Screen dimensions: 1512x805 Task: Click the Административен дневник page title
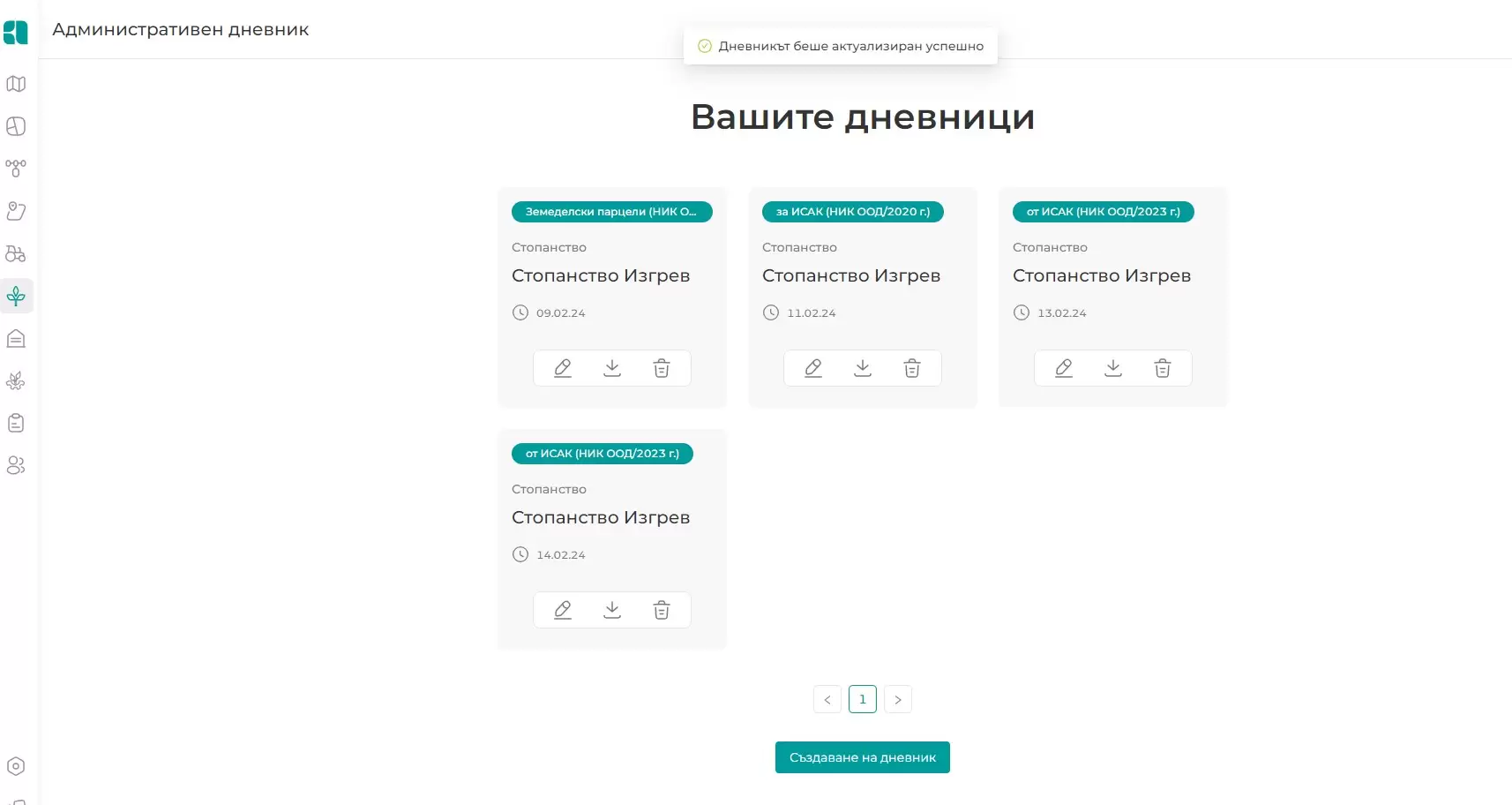181,29
